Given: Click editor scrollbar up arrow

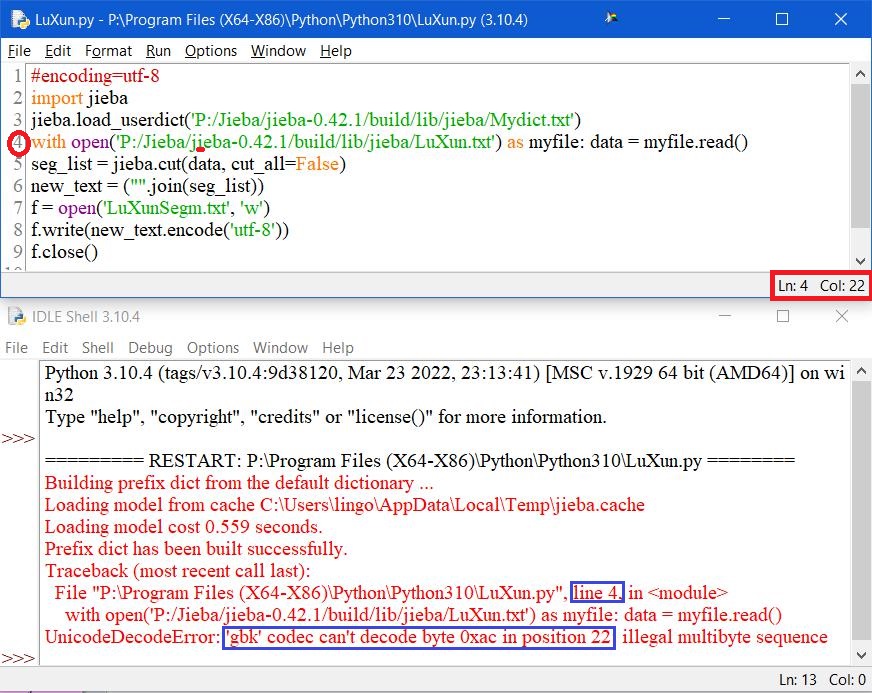Looking at the screenshot, I should click(x=860, y=73).
